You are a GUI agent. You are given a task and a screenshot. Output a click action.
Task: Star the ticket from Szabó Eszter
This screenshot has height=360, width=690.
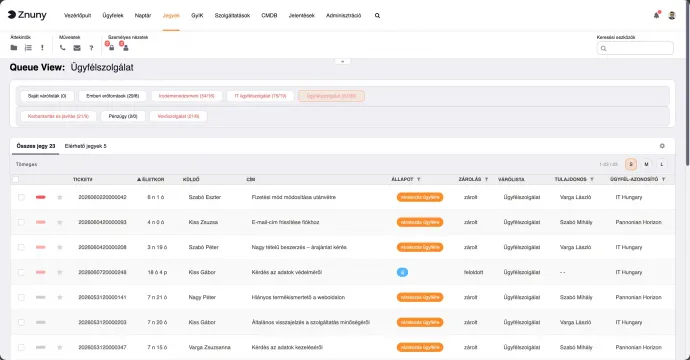[x=60, y=197]
